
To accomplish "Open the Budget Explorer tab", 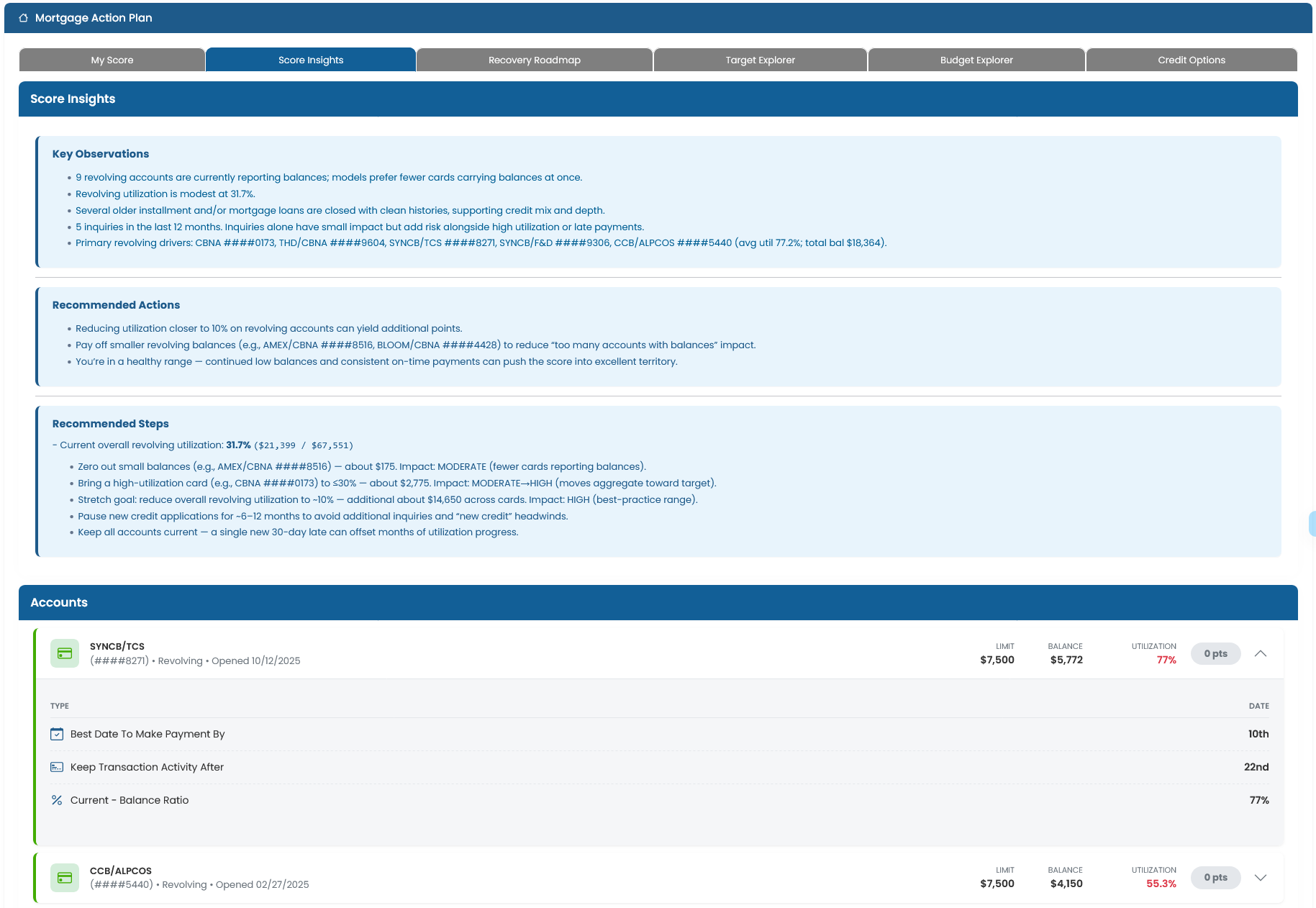I will 976,60.
